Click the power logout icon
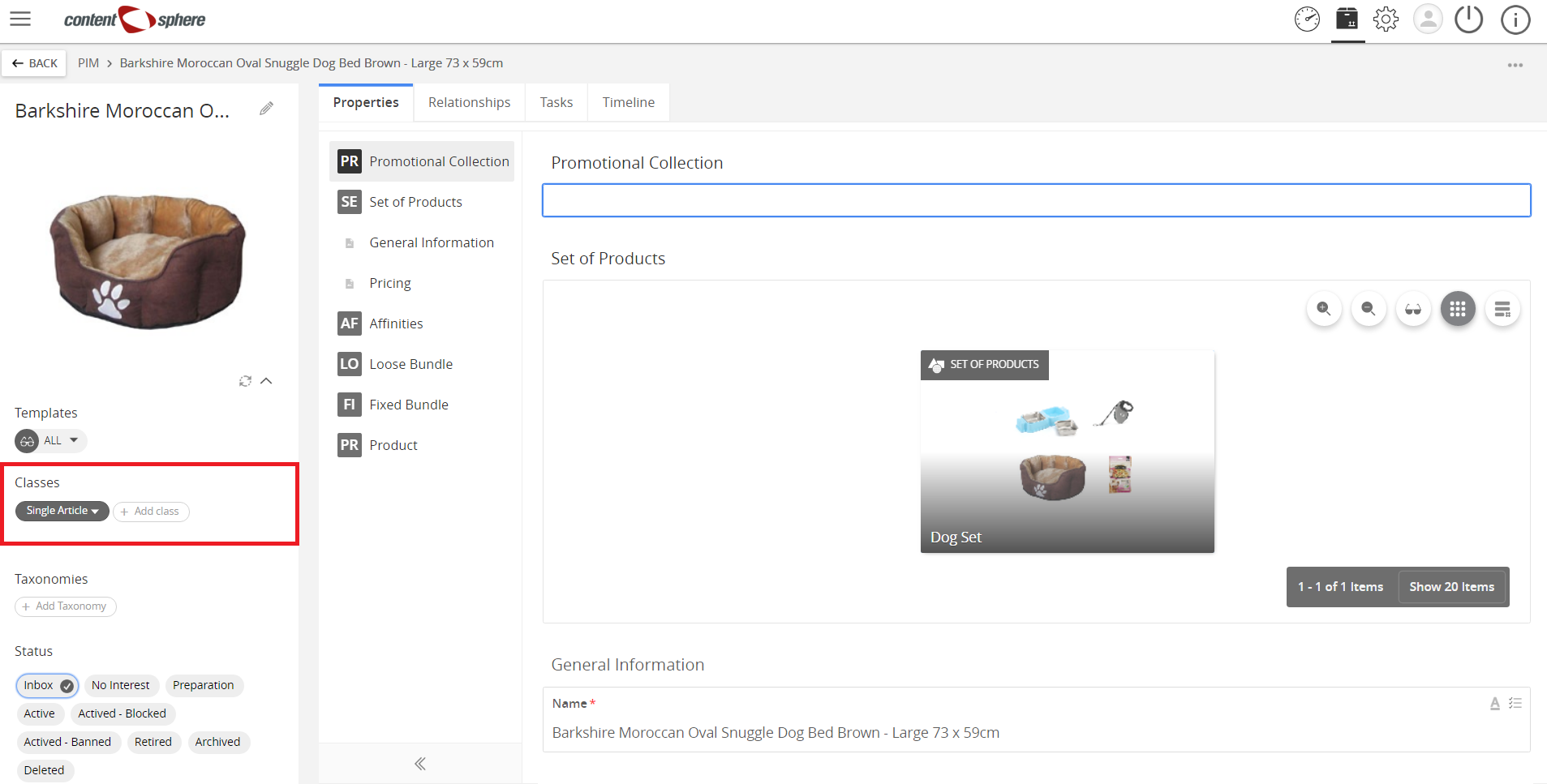Screen dimensions: 1547x784 (1468, 19)
